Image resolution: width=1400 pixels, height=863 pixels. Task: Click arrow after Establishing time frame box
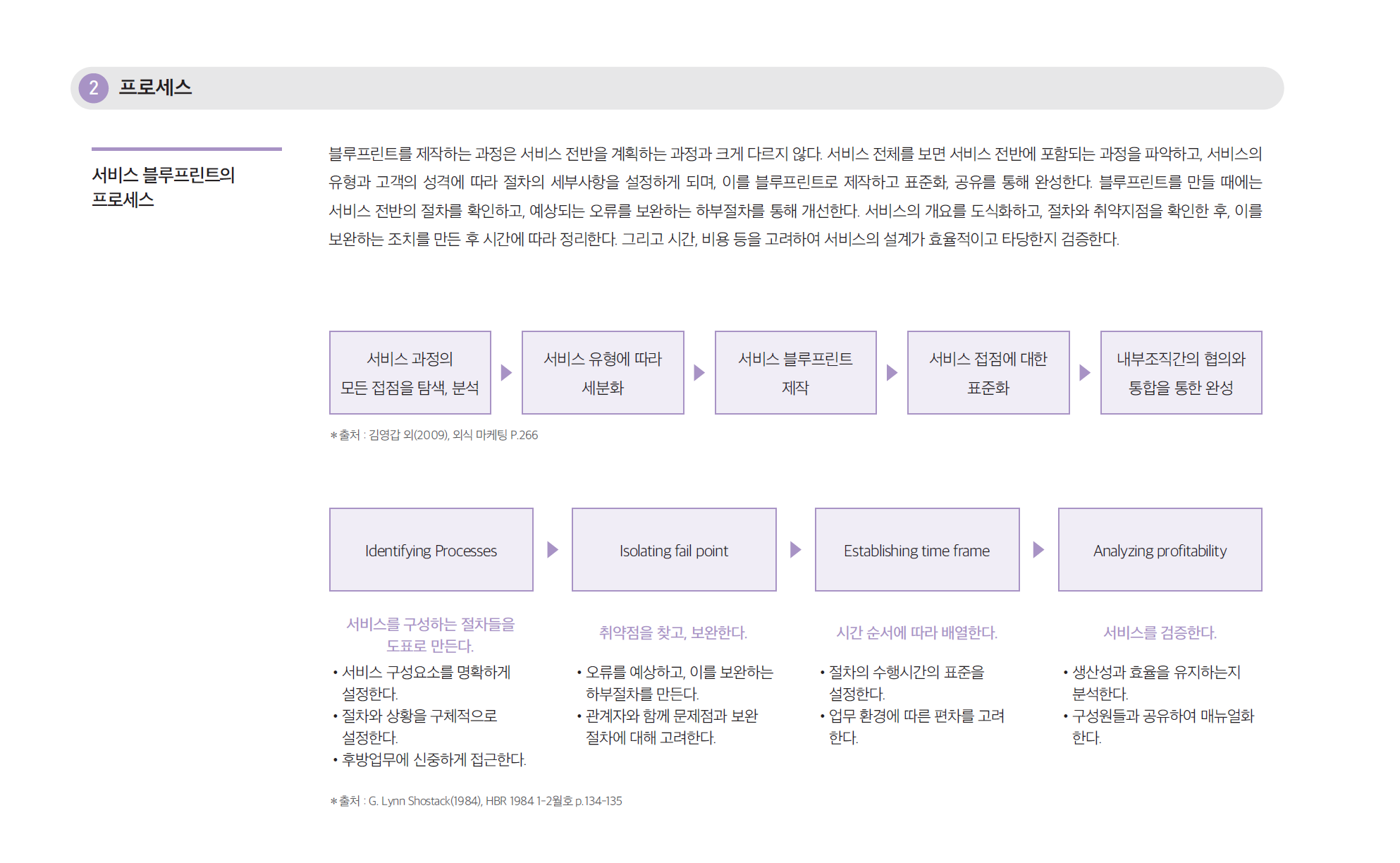click(1038, 550)
